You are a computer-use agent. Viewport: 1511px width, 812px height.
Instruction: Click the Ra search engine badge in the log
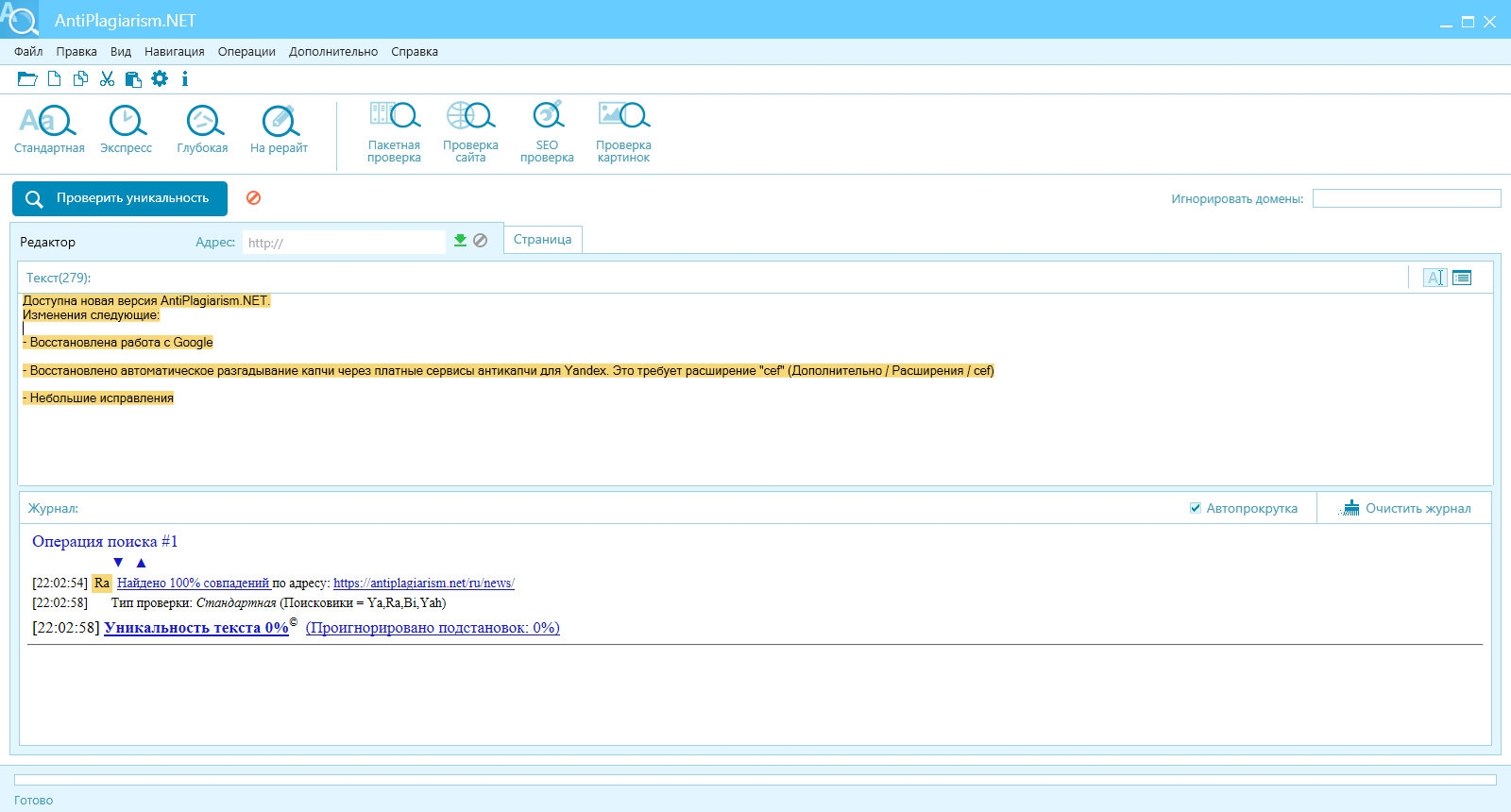102,583
